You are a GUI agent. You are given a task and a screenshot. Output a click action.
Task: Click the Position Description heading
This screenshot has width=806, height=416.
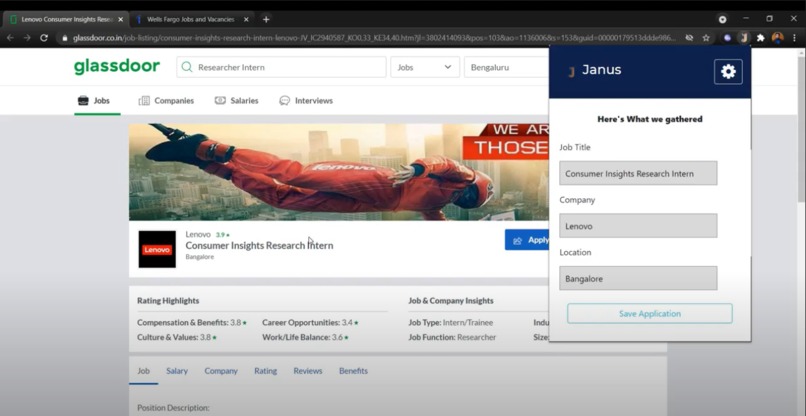(173, 408)
